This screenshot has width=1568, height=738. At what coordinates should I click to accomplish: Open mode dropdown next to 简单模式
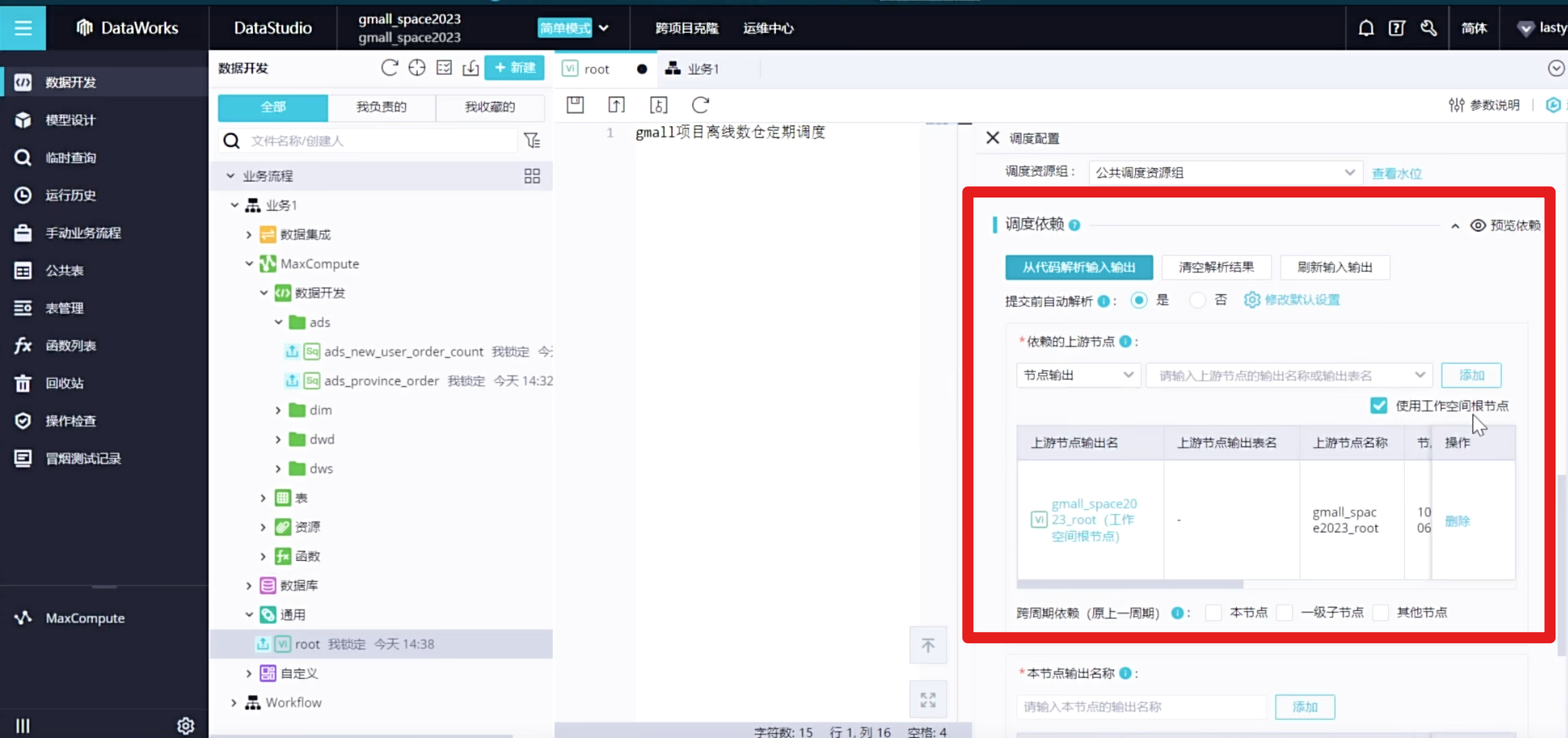604,28
